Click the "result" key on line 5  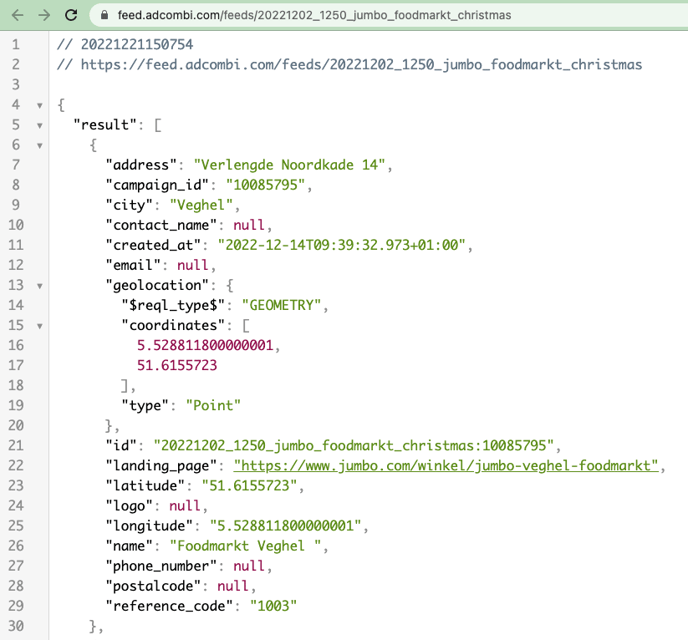point(105,125)
